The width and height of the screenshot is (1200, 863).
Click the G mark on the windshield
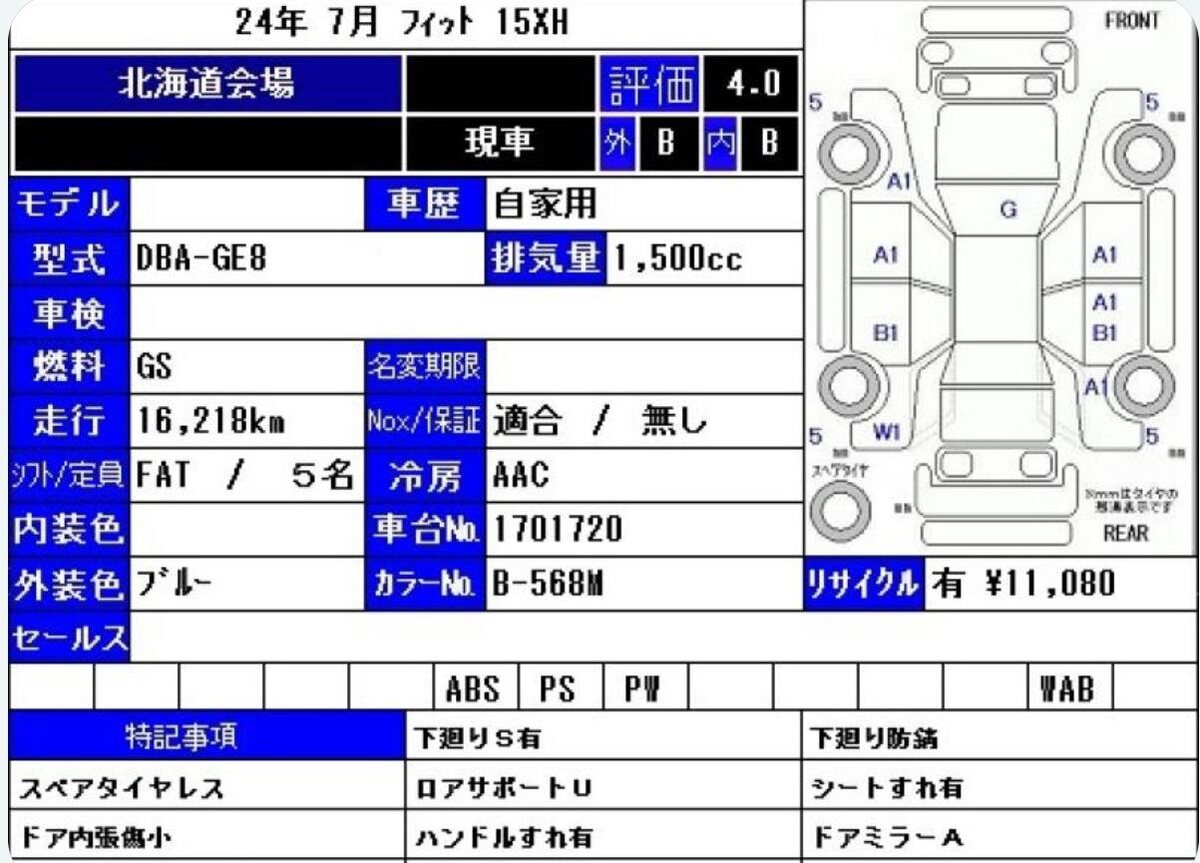1008,210
